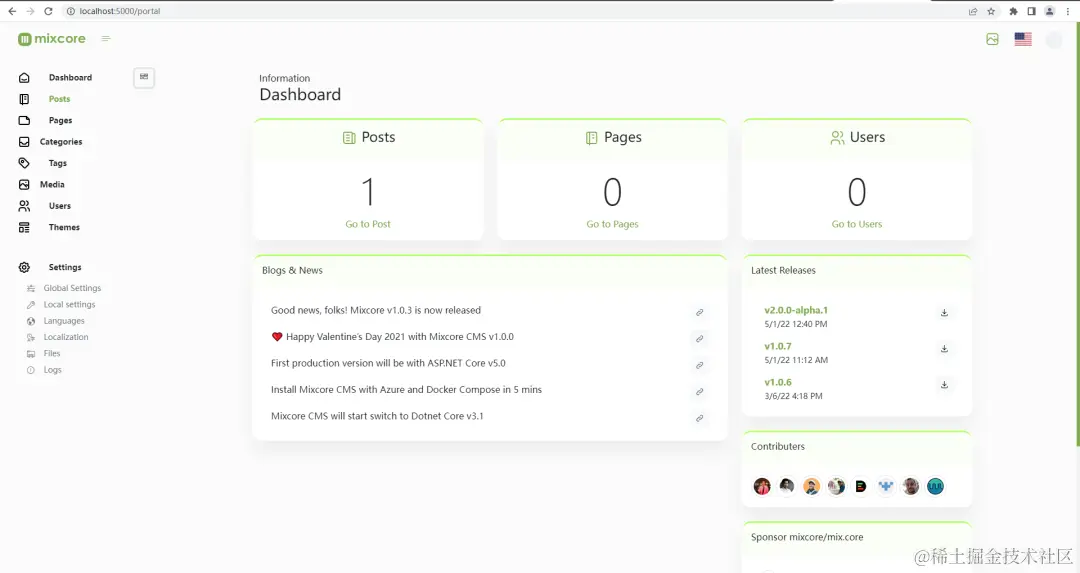Click the Settings gear icon
This screenshot has height=573, width=1080.
click(24, 267)
